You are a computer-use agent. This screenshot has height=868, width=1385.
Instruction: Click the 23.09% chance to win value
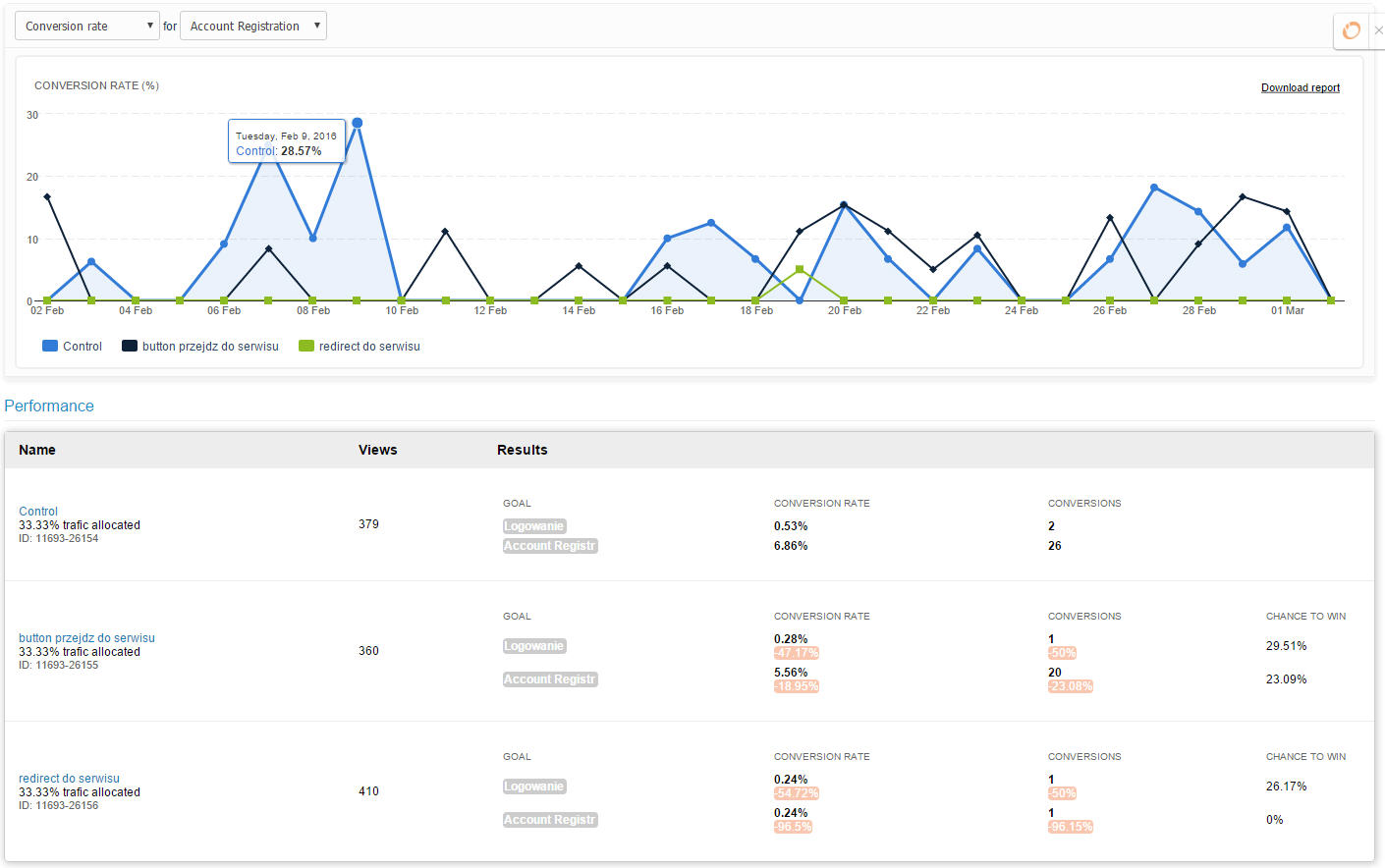point(1286,679)
